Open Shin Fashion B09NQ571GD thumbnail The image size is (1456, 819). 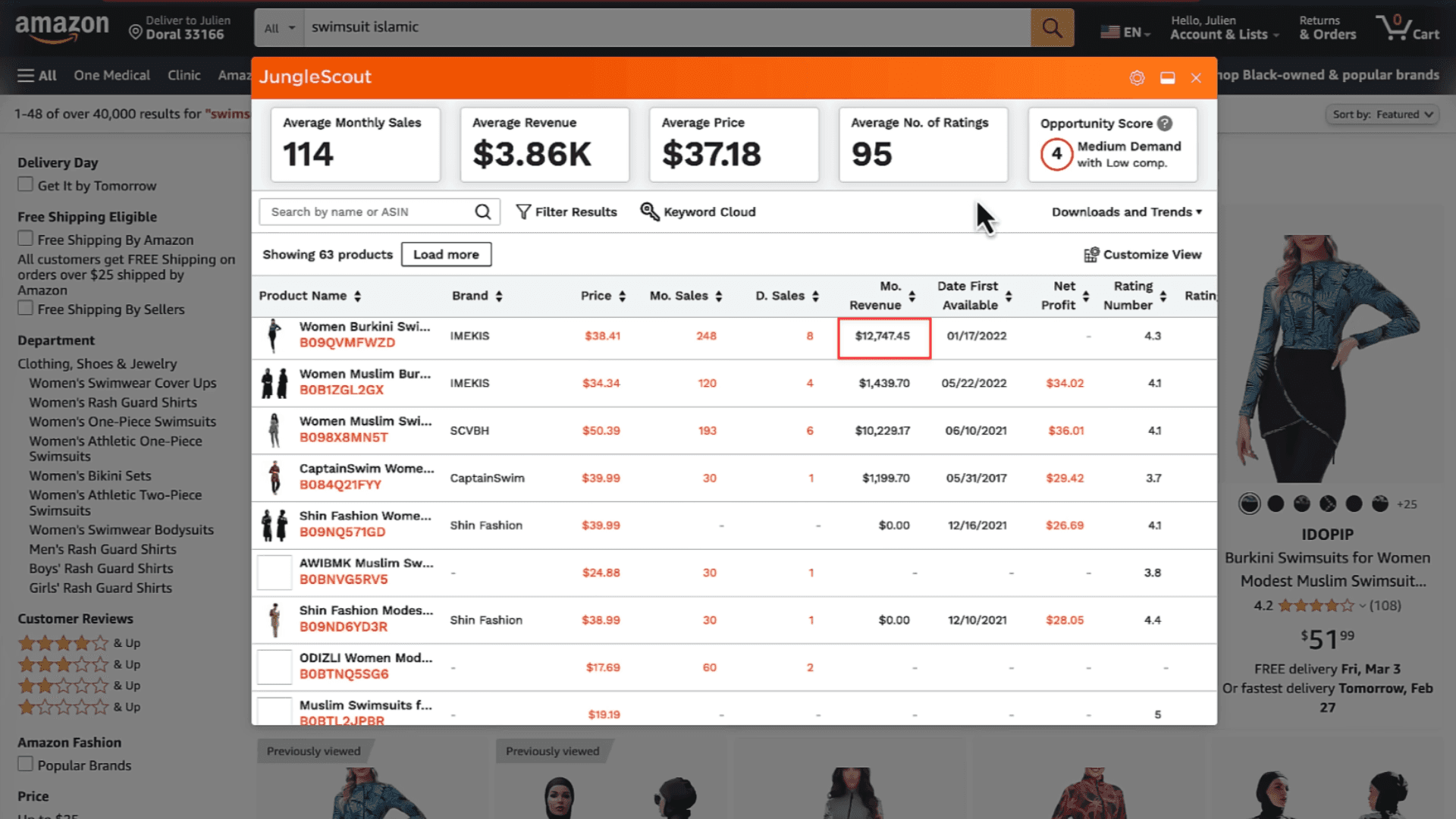click(275, 525)
